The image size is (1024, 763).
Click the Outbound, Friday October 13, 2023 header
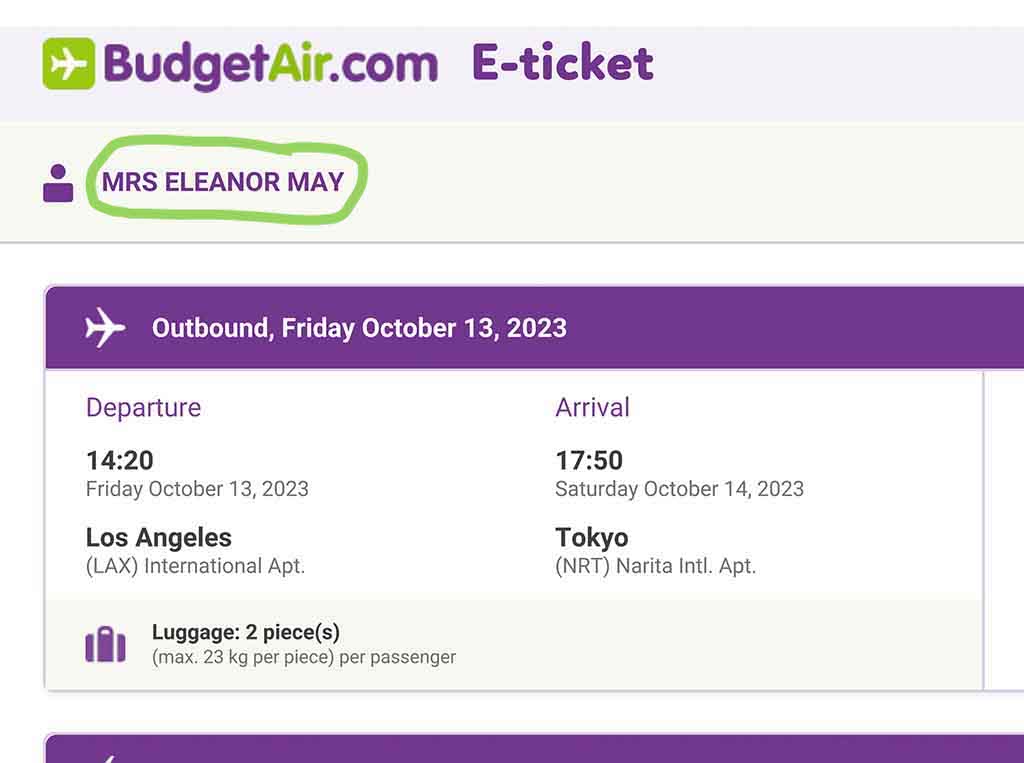click(x=359, y=328)
